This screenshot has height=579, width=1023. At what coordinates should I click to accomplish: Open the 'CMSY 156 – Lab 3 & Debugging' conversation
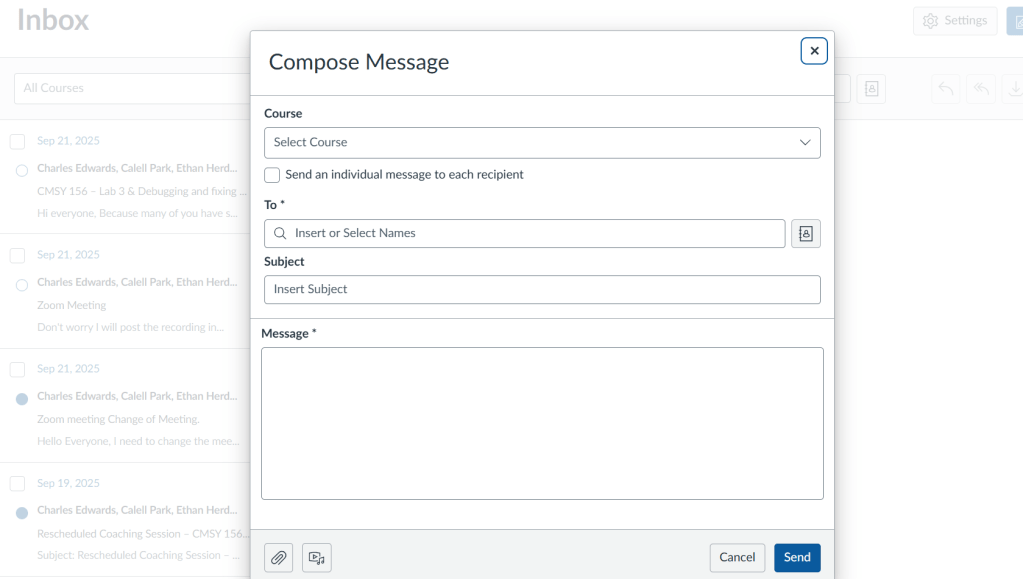(136, 191)
